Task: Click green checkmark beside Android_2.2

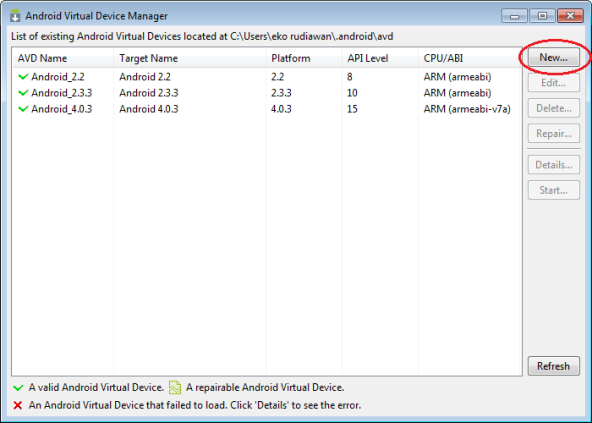Action: 23,77
